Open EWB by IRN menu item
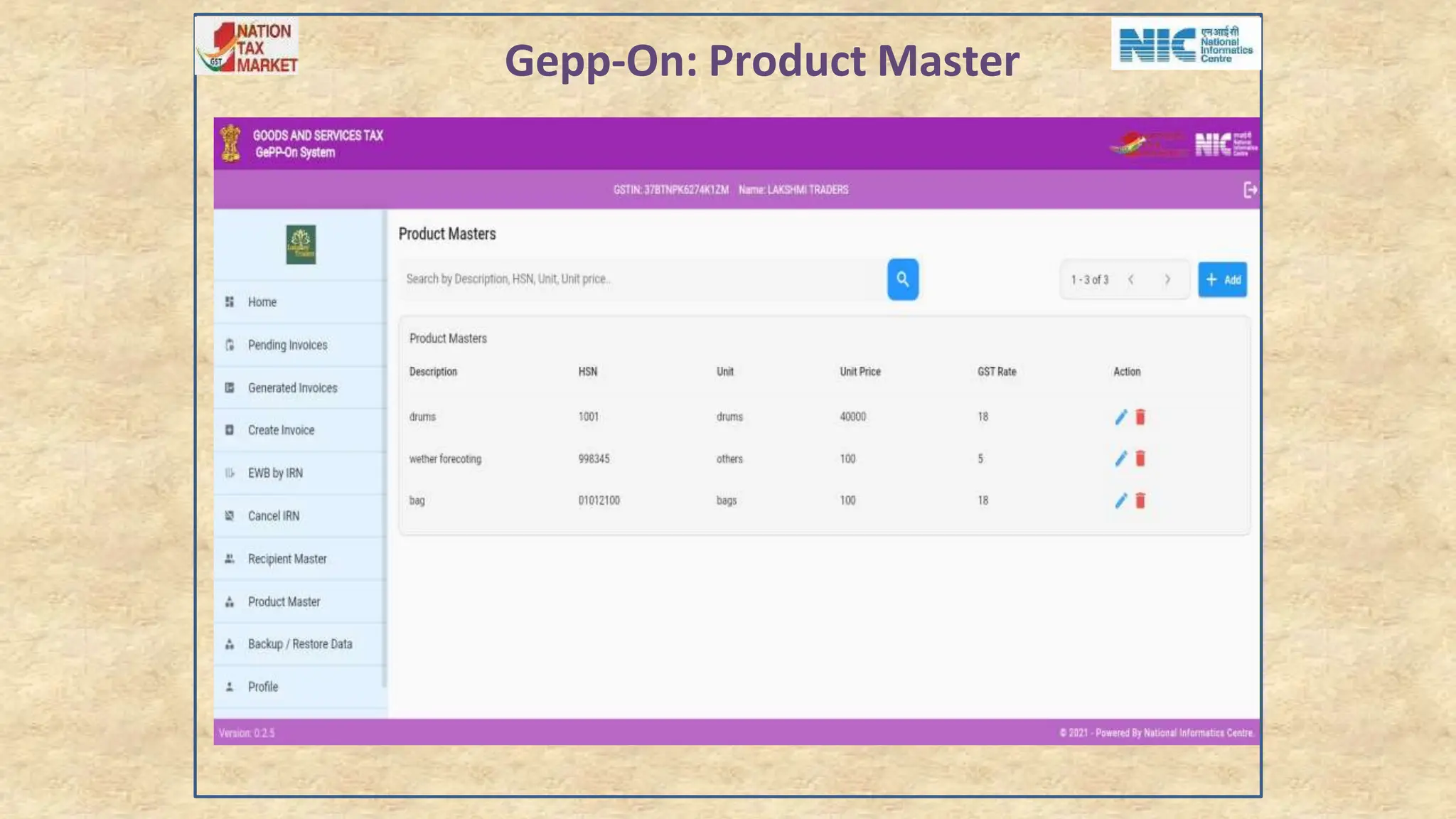The height and width of the screenshot is (819, 1456). (x=300, y=473)
